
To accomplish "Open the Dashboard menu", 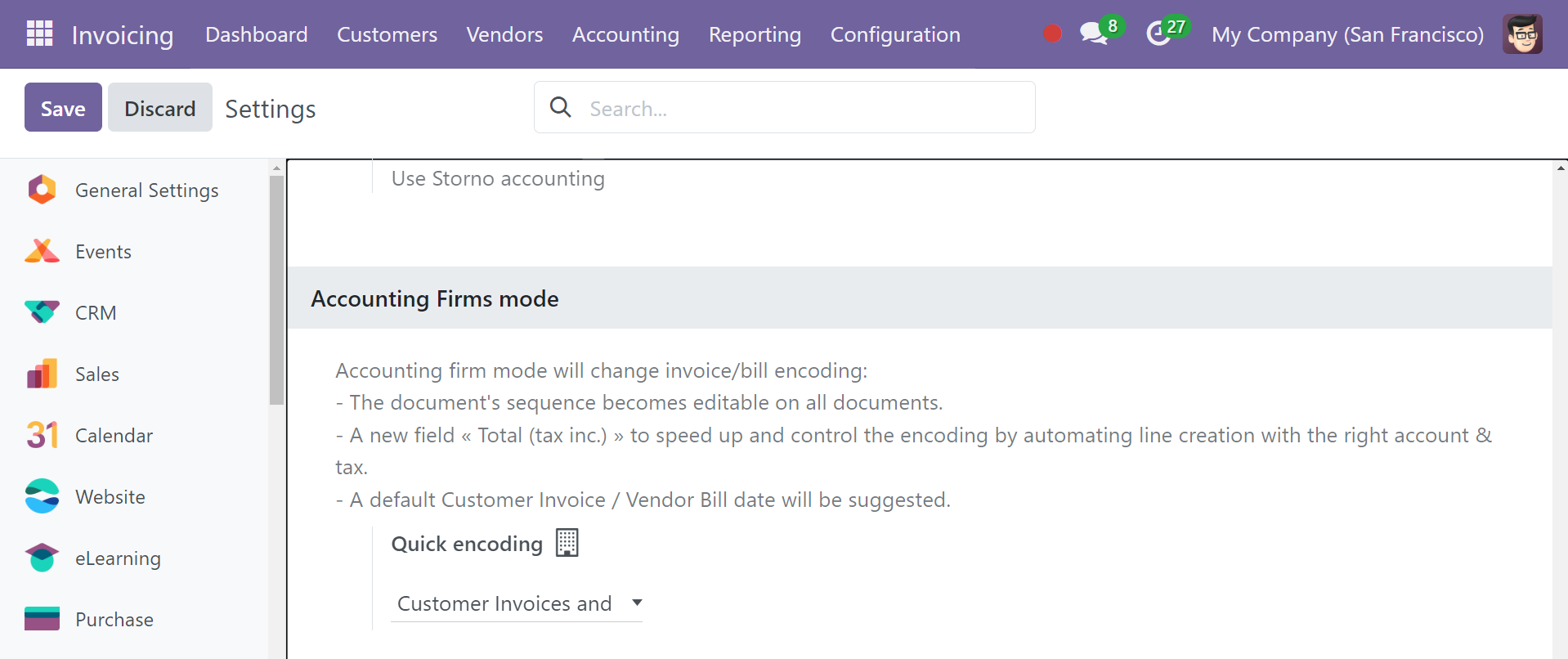I will coord(257,34).
